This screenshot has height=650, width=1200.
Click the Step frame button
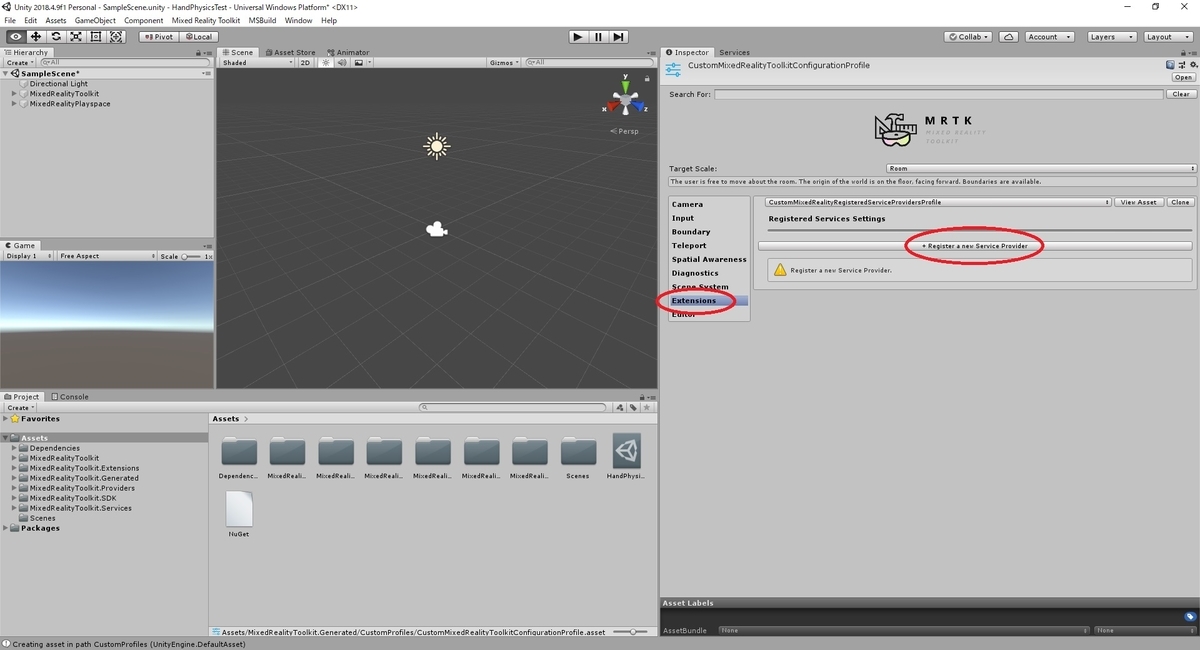619,37
